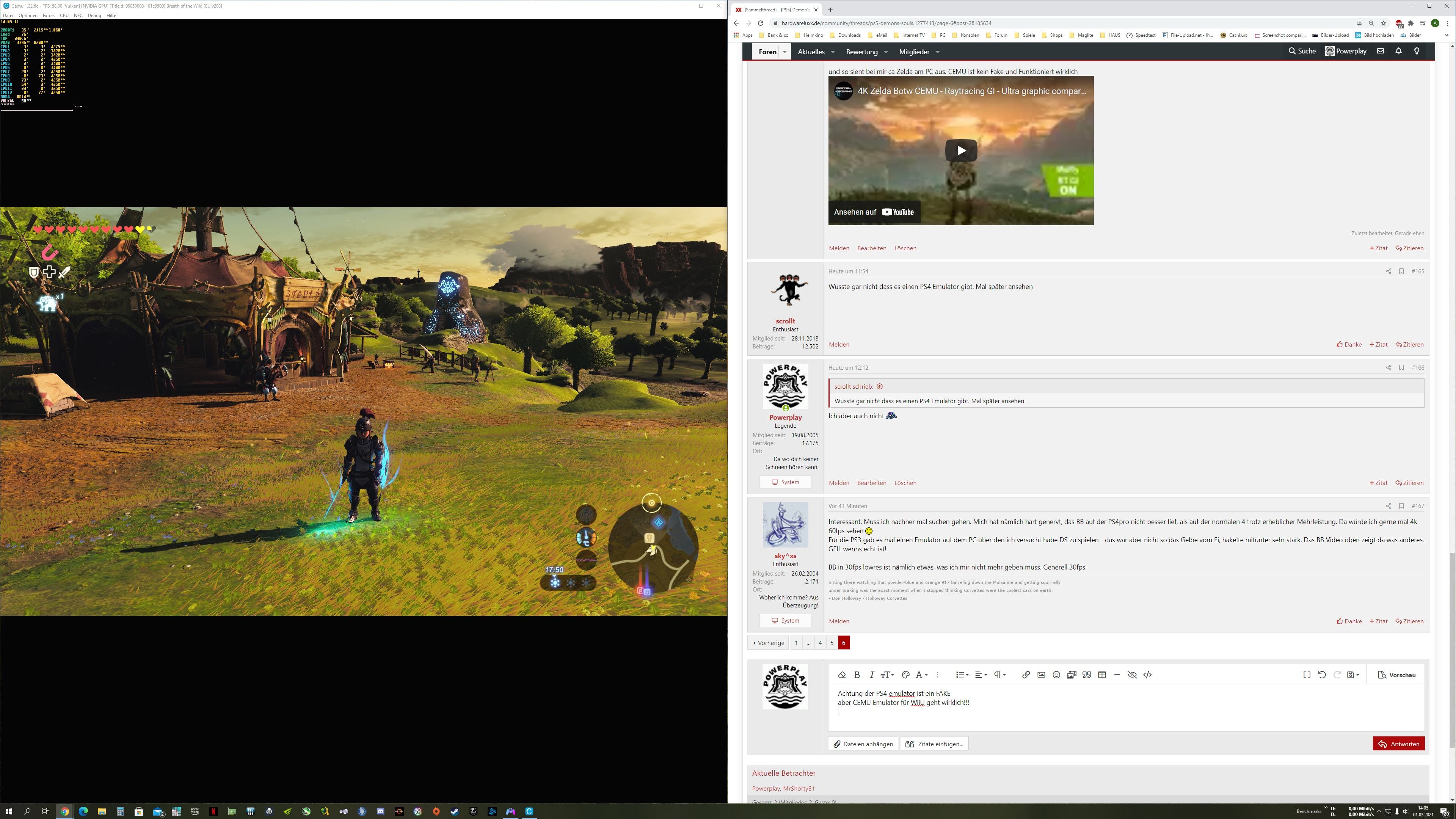Click the Vorschau preview button

pyautogui.click(x=1396, y=675)
